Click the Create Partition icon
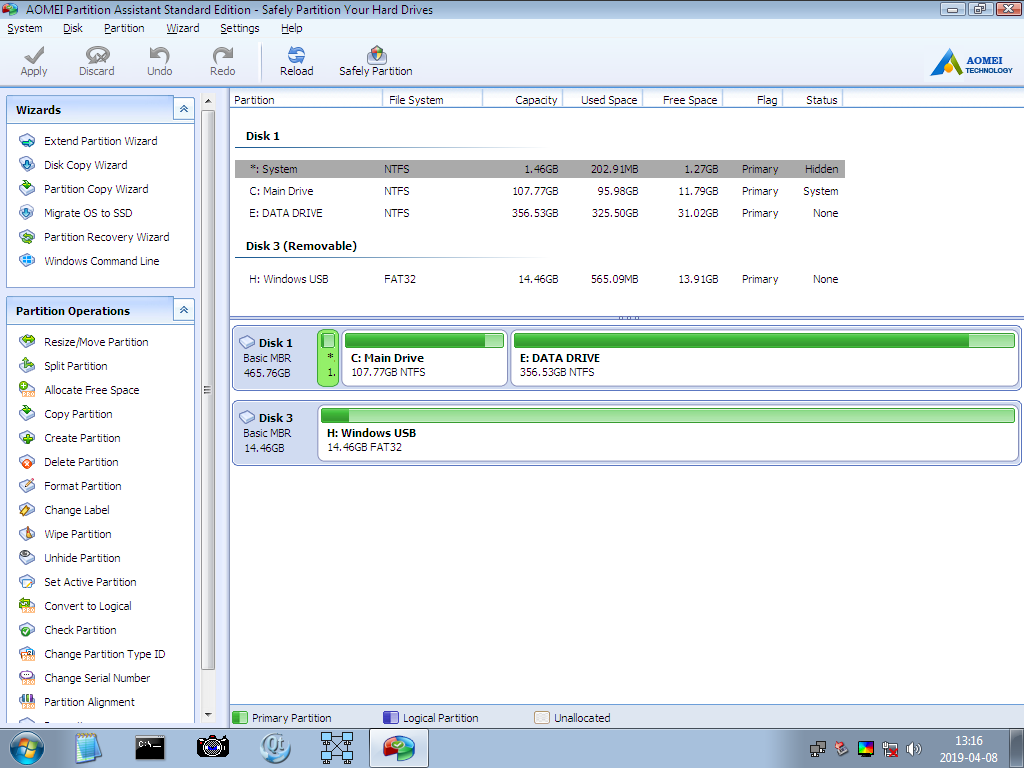Image resolution: width=1024 pixels, height=768 pixels. tap(27, 438)
